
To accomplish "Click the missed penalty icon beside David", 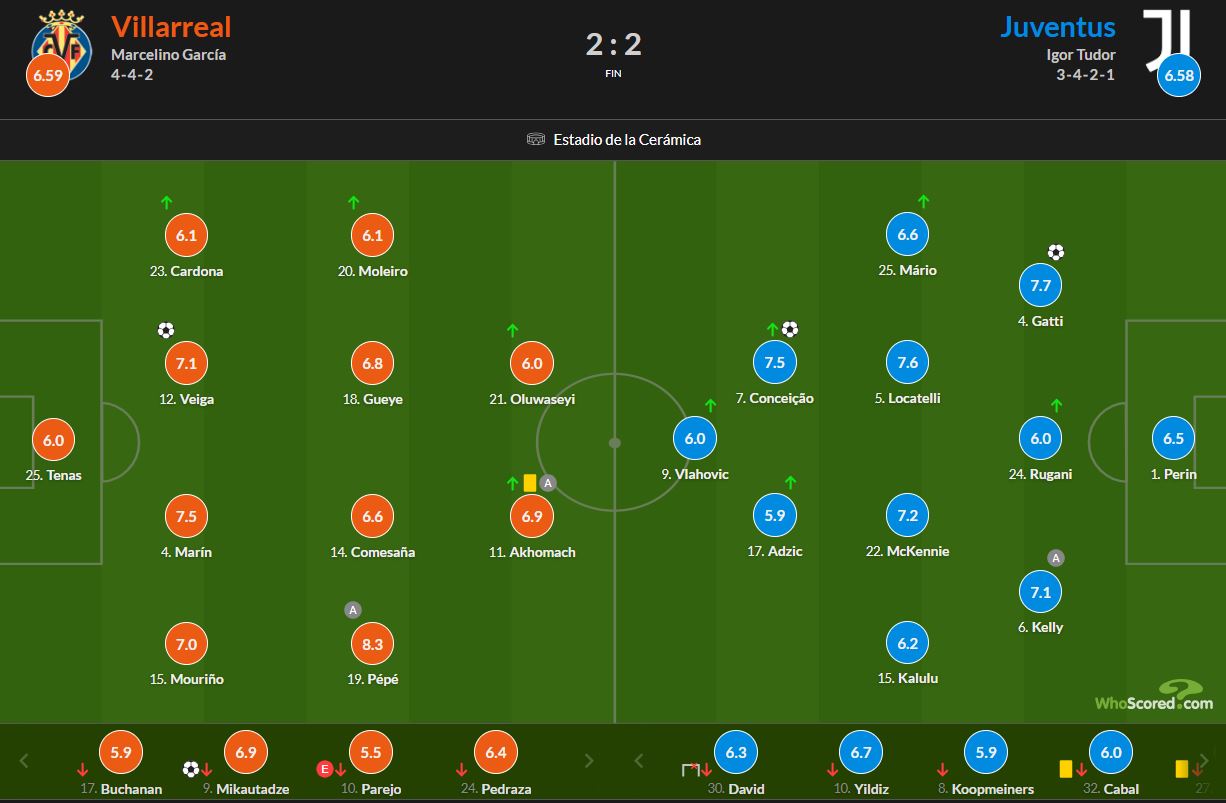I will click(x=690, y=769).
